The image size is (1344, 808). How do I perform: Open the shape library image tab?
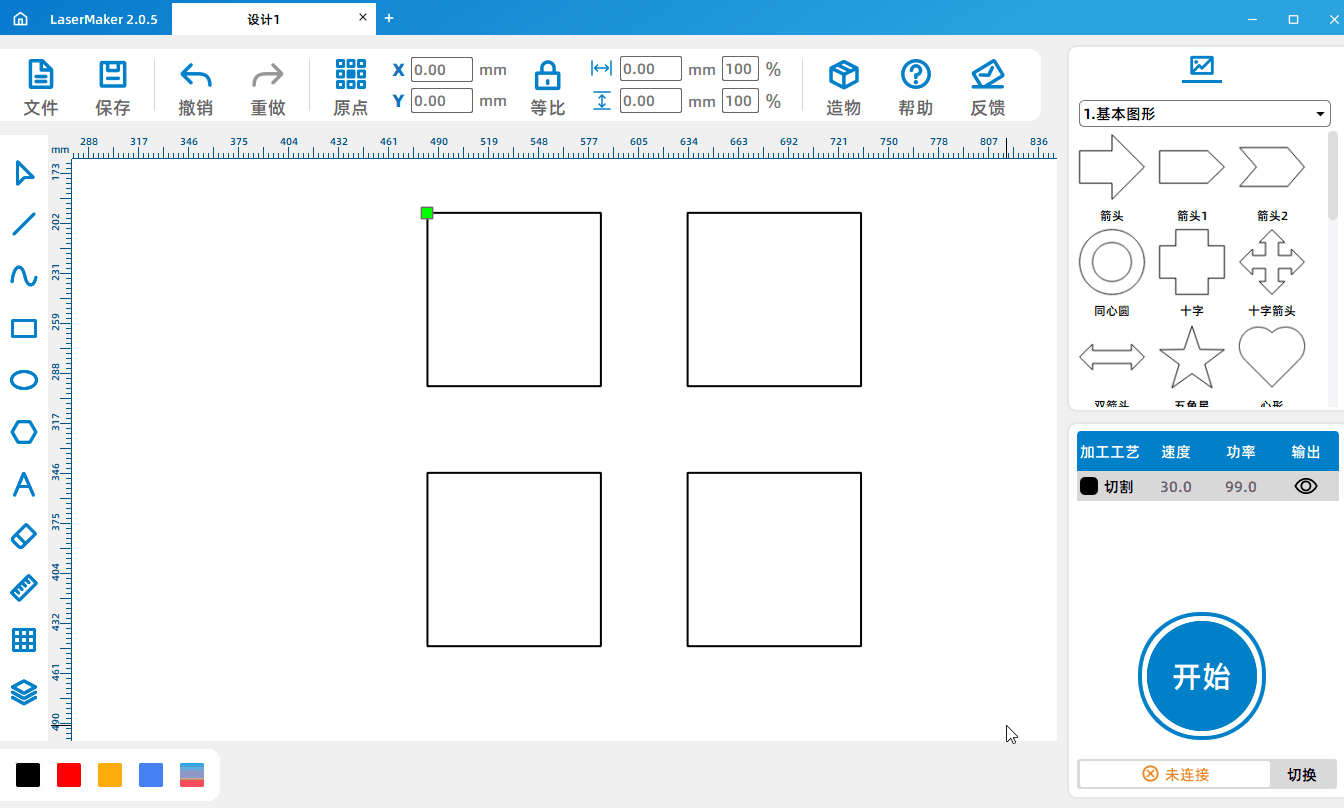tap(1201, 68)
